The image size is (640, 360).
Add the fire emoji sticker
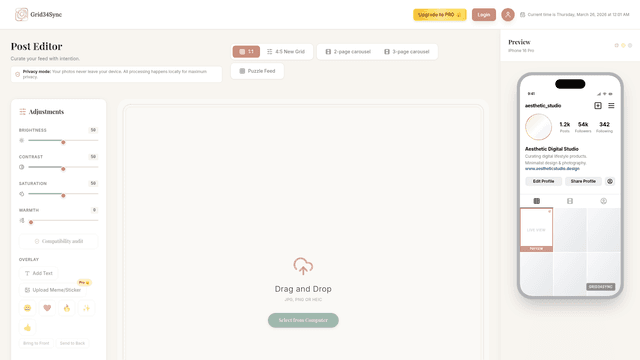click(x=67, y=308)
